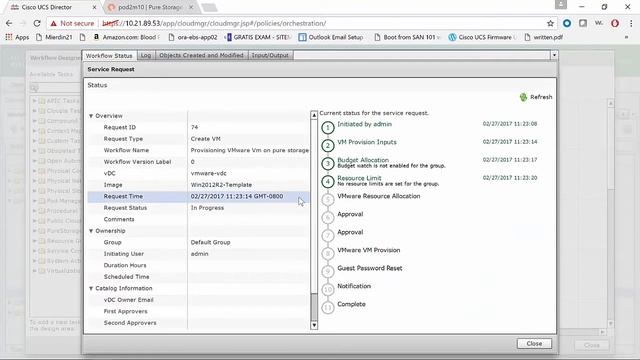Click step 9 circle Guest Password Reset
The image size is (640, 360).
point(328,271)
